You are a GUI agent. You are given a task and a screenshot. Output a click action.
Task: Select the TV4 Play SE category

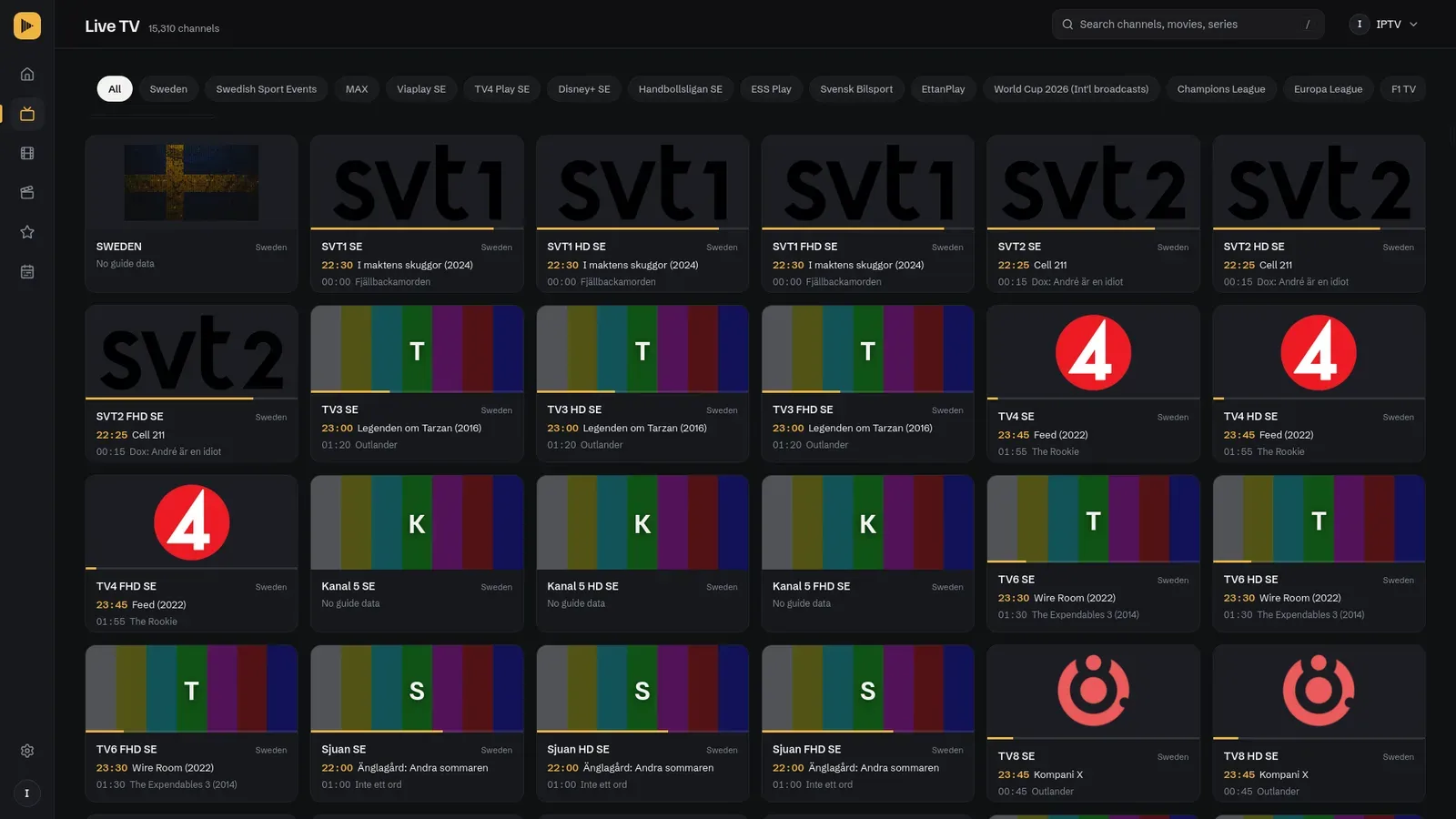click(x=501, y=89)
